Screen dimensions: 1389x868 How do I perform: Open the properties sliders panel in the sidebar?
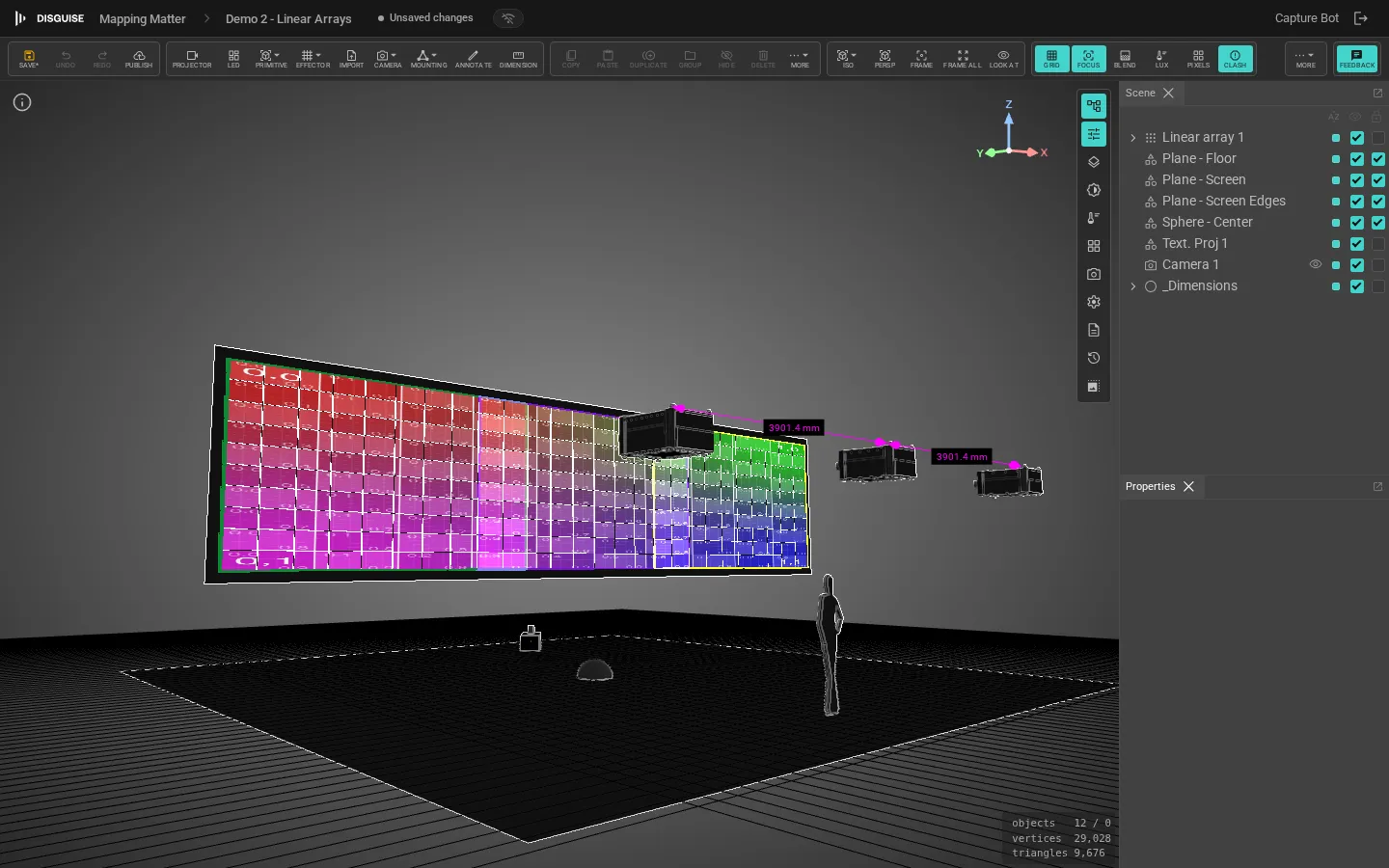click(1094, 134)
